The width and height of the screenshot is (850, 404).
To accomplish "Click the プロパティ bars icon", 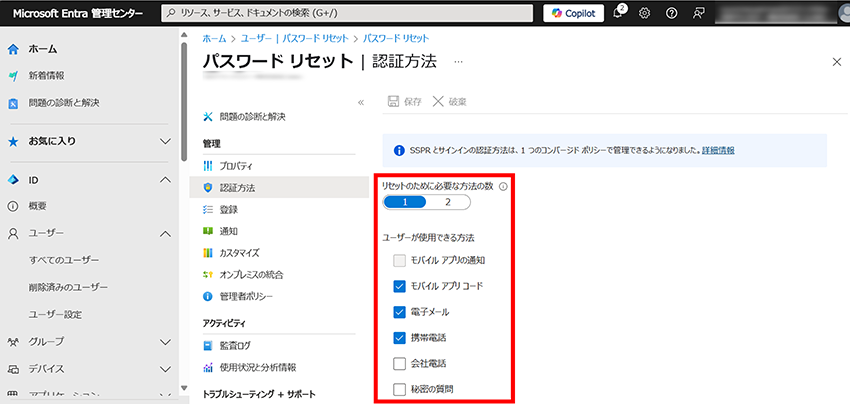I will click(208, 166).
